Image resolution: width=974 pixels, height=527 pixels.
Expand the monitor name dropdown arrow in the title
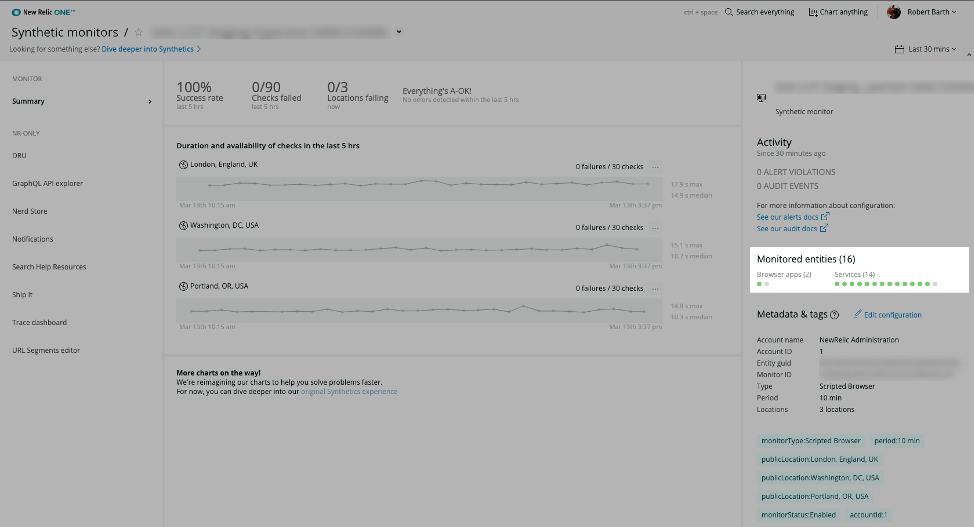399,32
